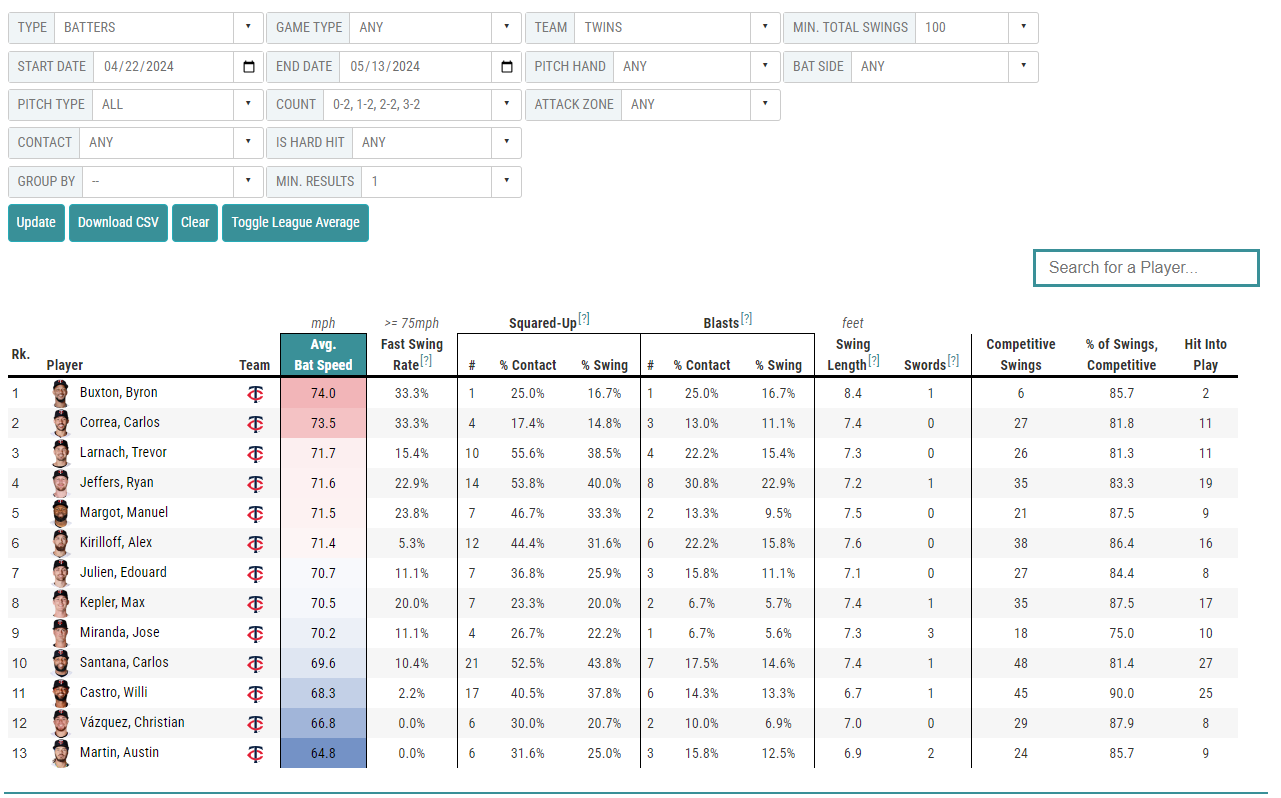Click the help icon beside Swords
Viewport: 1281px width, 798px height.
pos(953,361)
